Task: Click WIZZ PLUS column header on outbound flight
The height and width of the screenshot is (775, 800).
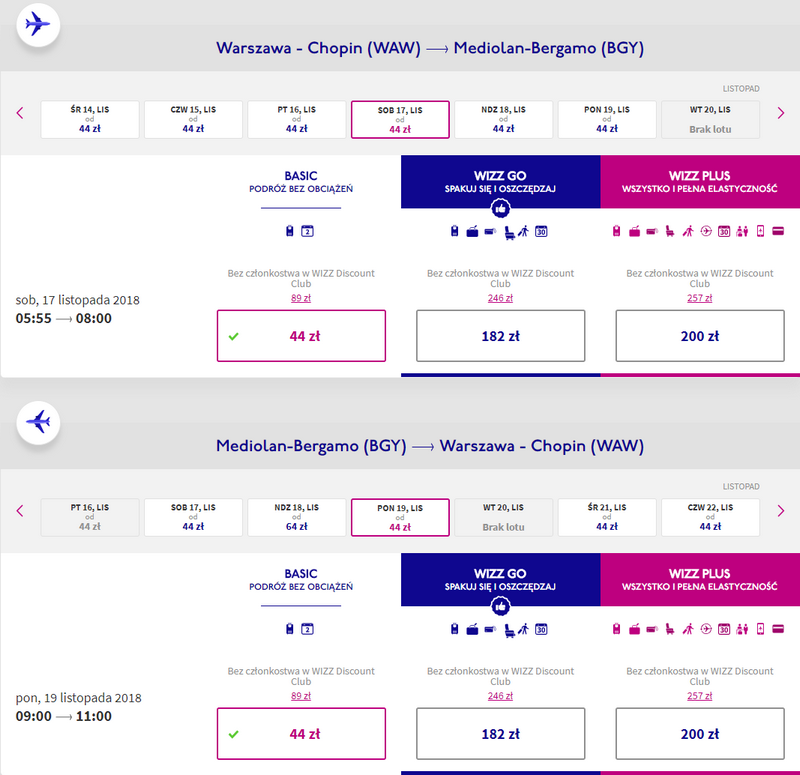Action: click(x=700, y=182)
